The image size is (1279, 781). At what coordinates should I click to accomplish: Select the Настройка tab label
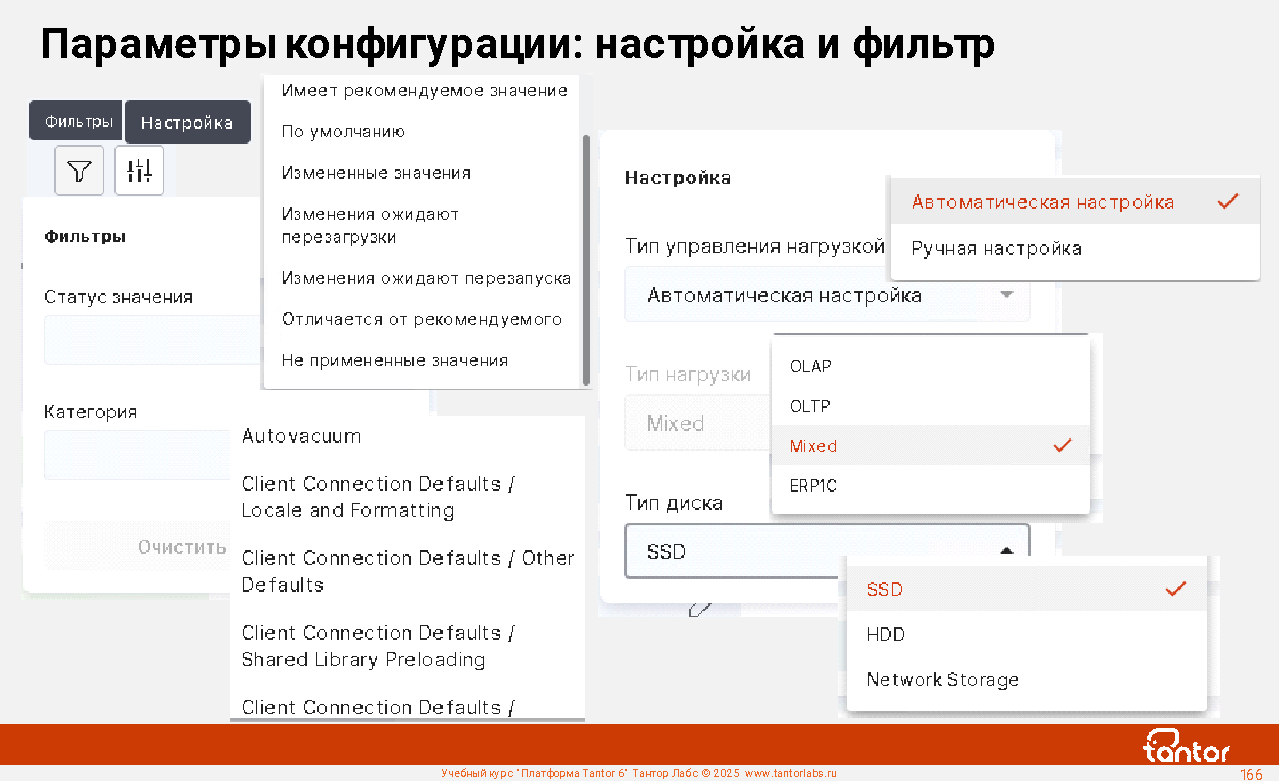[x=187, y=123]
